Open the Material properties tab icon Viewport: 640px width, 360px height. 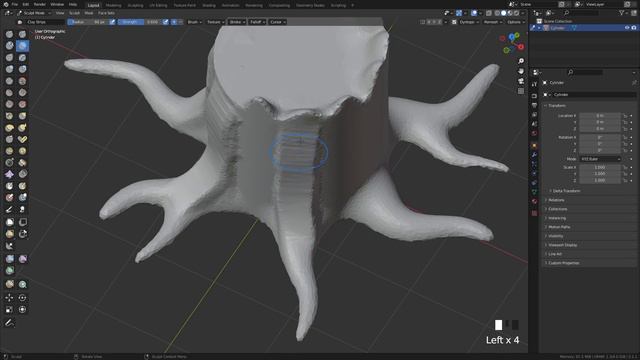click(534, 202)
